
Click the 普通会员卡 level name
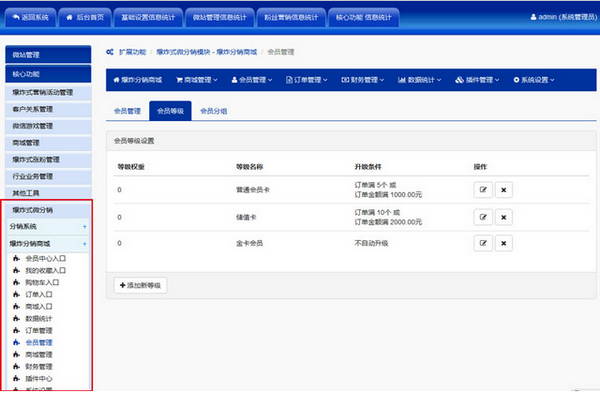click(x=253, y=190)
